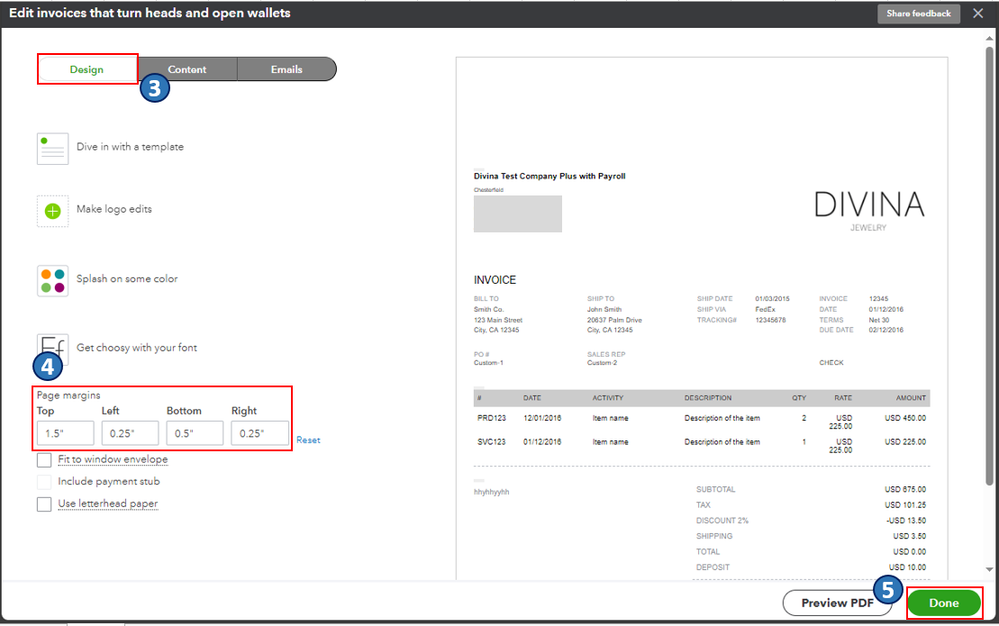Click the vertical scrollbar of the preview
Viewport: 999px width, 626px height.
coord(989,264)
